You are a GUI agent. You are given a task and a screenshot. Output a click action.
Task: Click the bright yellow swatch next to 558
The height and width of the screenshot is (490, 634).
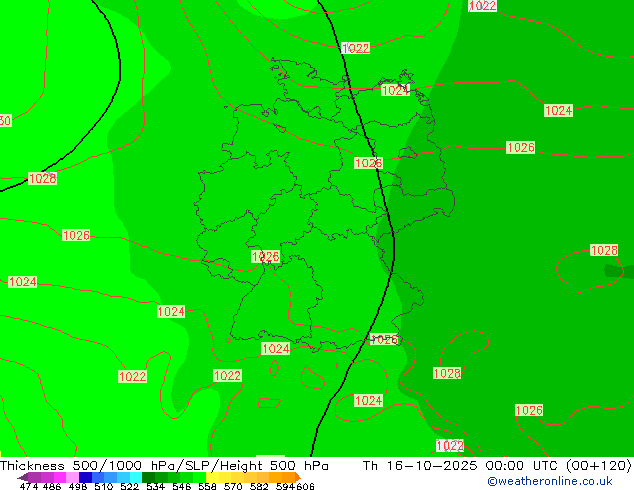[x=212, y=477]
